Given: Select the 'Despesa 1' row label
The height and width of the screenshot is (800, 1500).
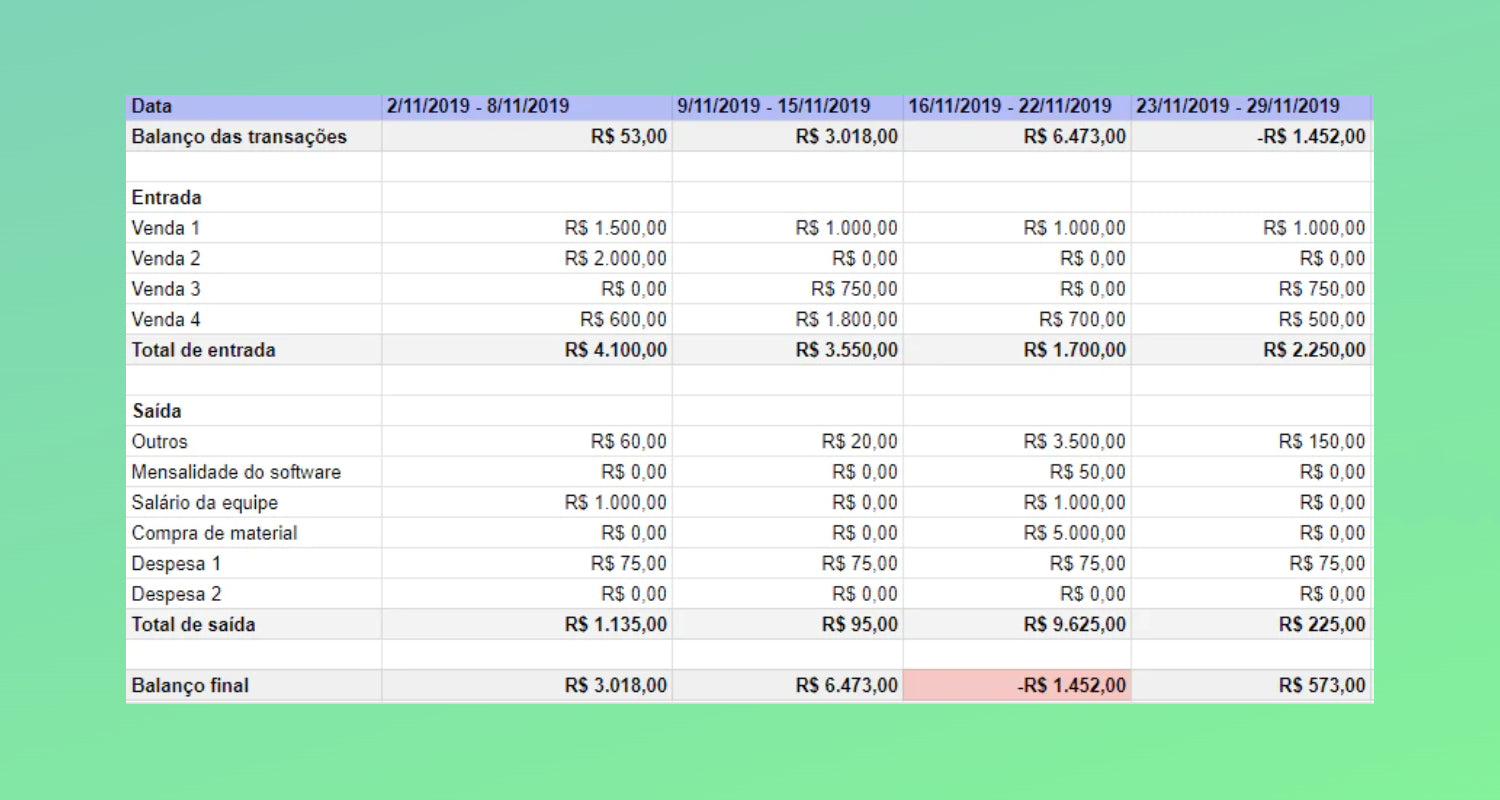Looking at the screenshot, I should [254, 564].
